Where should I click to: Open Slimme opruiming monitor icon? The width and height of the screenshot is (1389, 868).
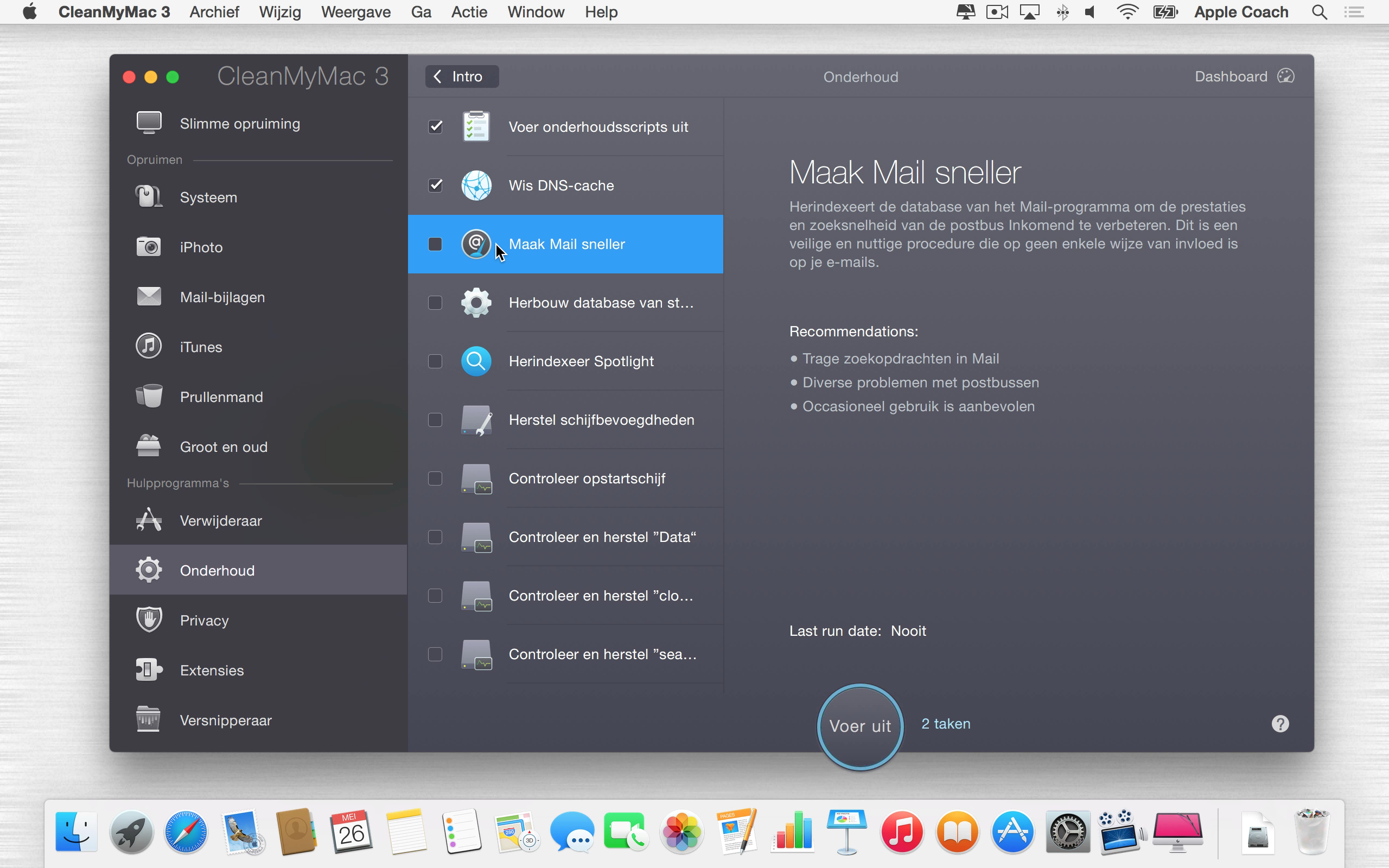149,123
